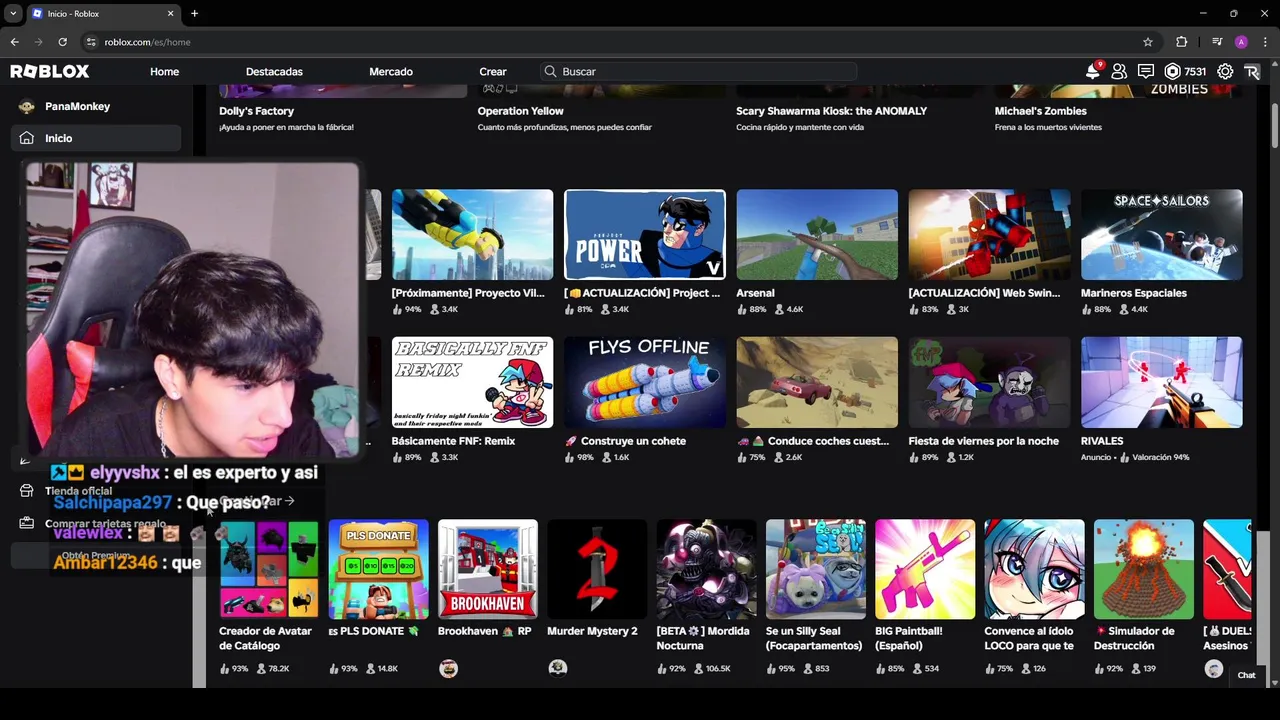Select the Home menu item
The height and width of the screenshot is (720, 1280).
pyautogui.click(x=164, y=71)
